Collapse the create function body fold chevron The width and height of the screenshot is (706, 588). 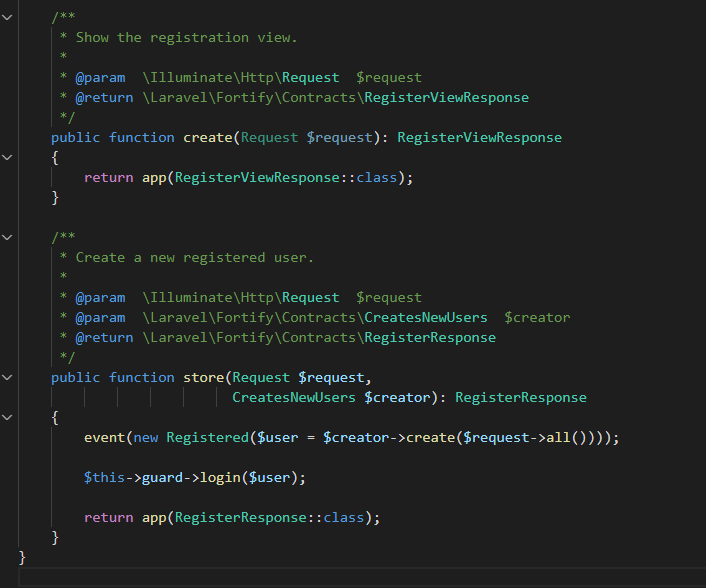tap(7, 158)
